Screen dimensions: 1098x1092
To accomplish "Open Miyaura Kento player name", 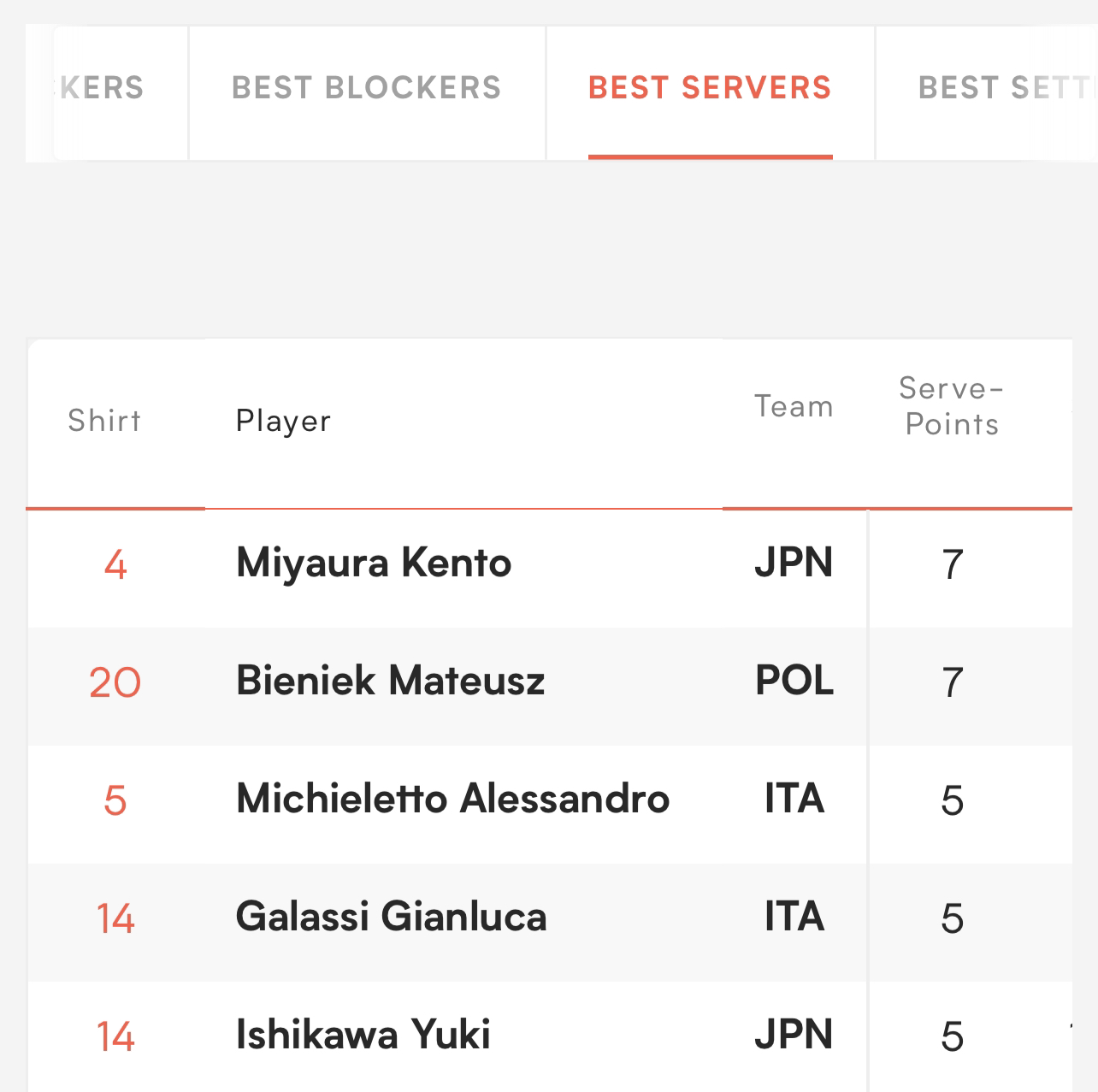I will click(x=374, y=563).
